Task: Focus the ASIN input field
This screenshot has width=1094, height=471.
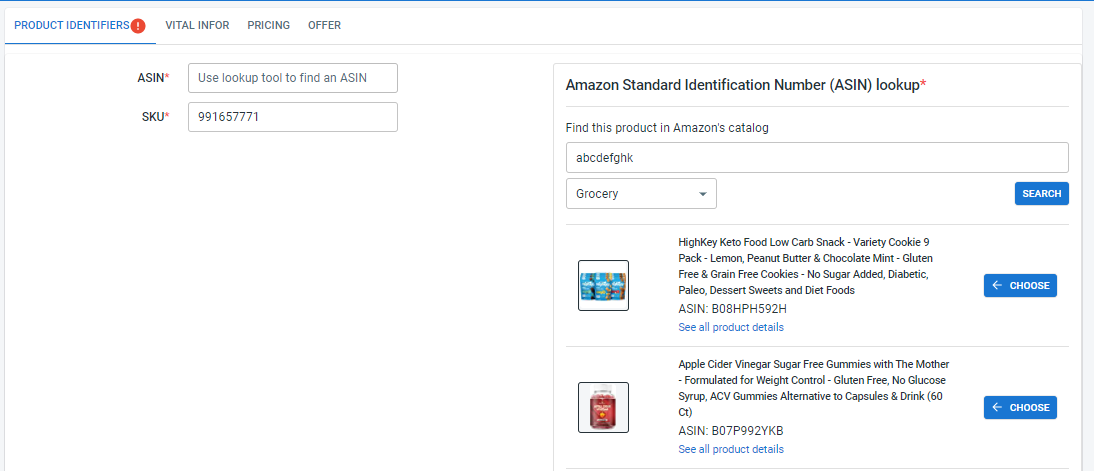Action: pyautogui.click(x=293, y=78)
